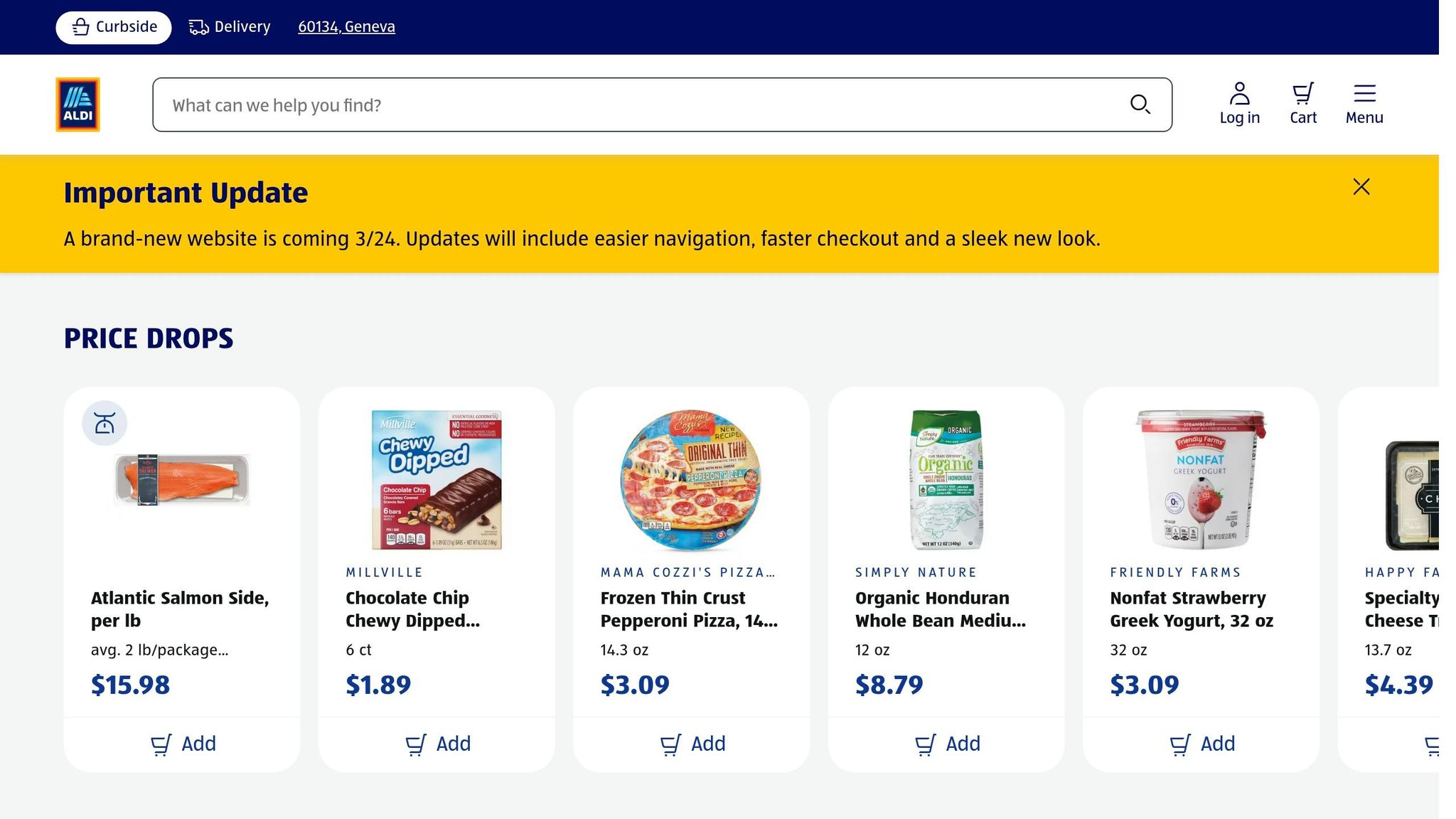Add the Chocolate Chip Chewy Dipped bars to cart
1456x819 pixels.
439,744
